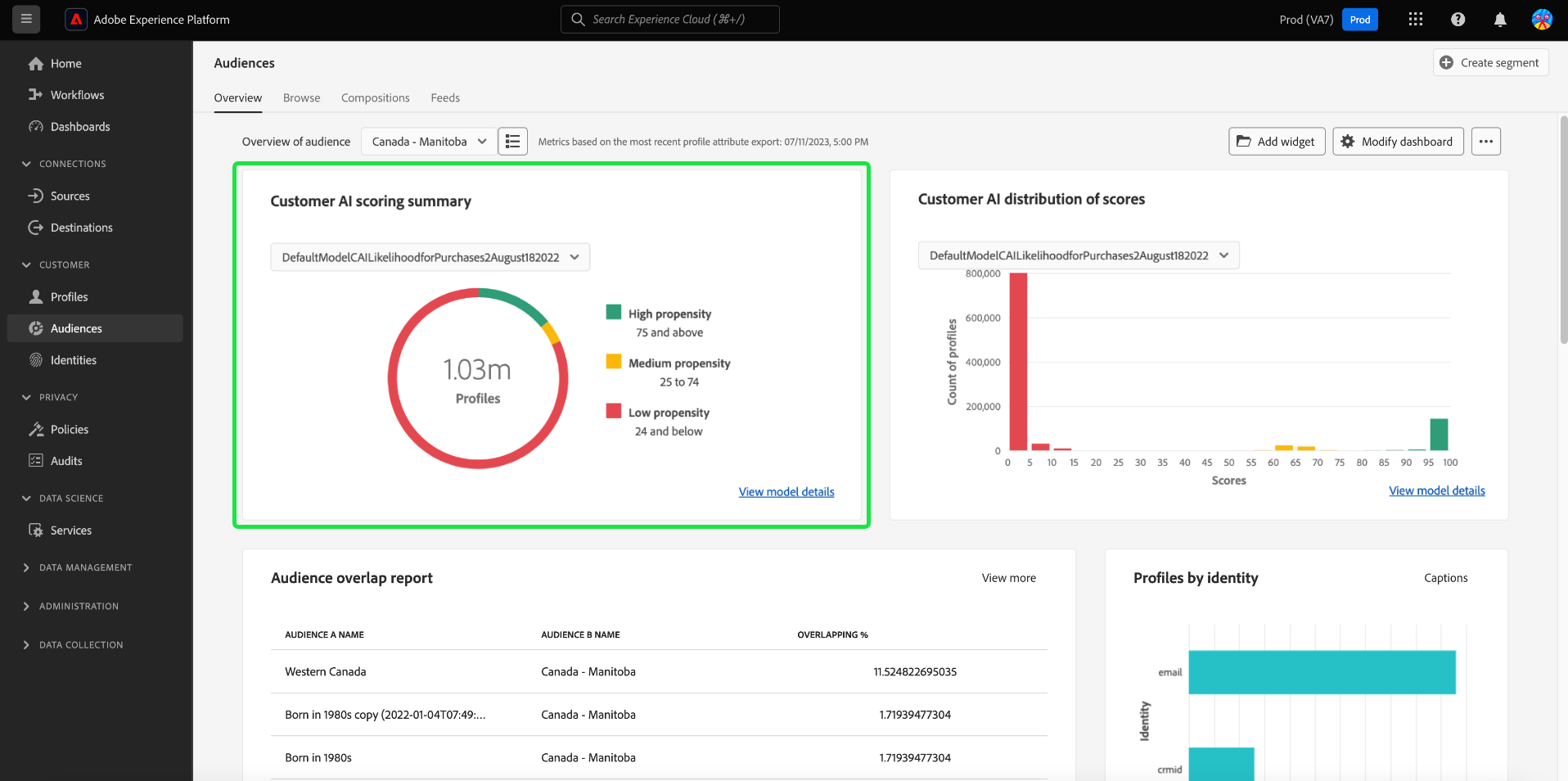Click the Create segment button
The height and width of the screenshot is (781, 1568).
(1491, 62)
